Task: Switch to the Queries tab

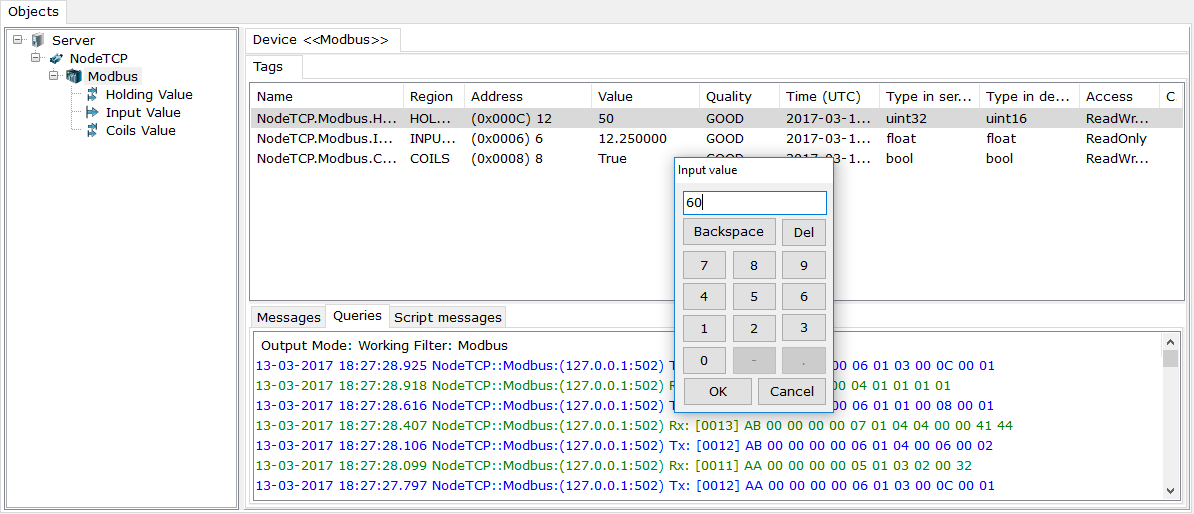Action: (358, 315)
